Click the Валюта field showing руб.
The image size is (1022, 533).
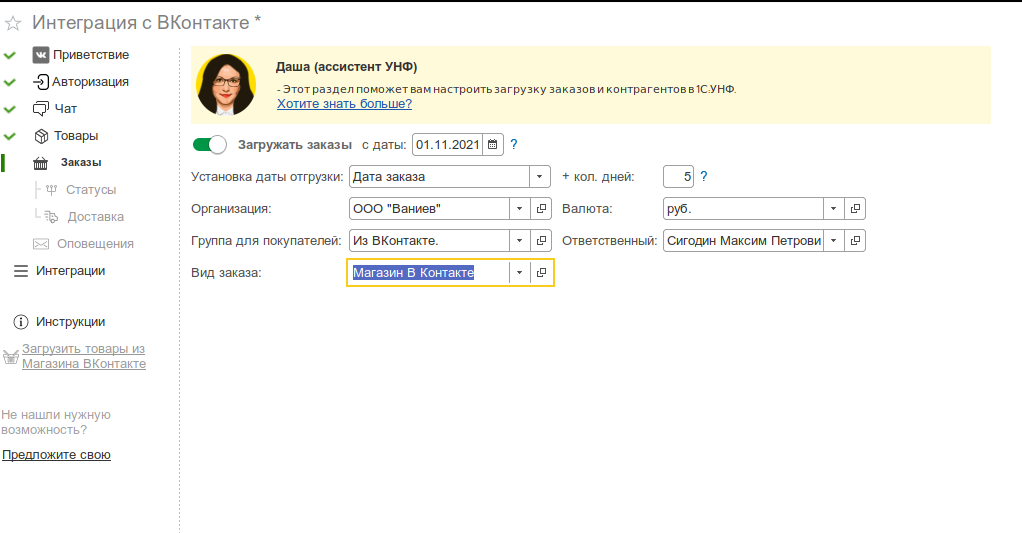pos(743,209)
